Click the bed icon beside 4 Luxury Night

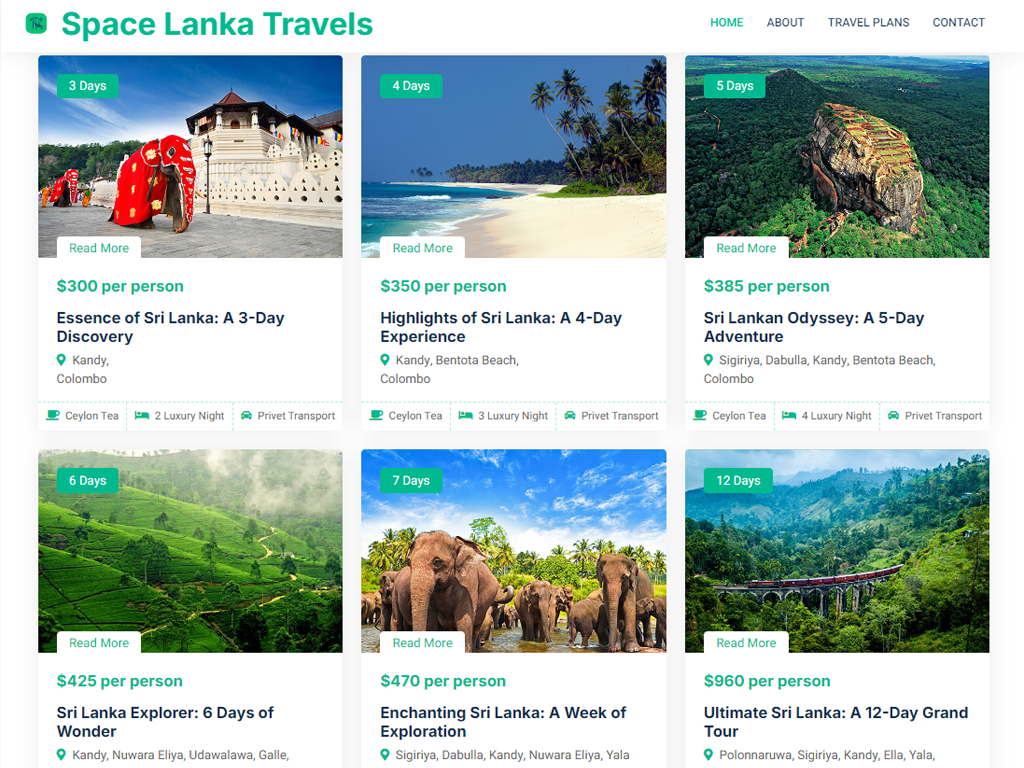(x=789, y=415)
